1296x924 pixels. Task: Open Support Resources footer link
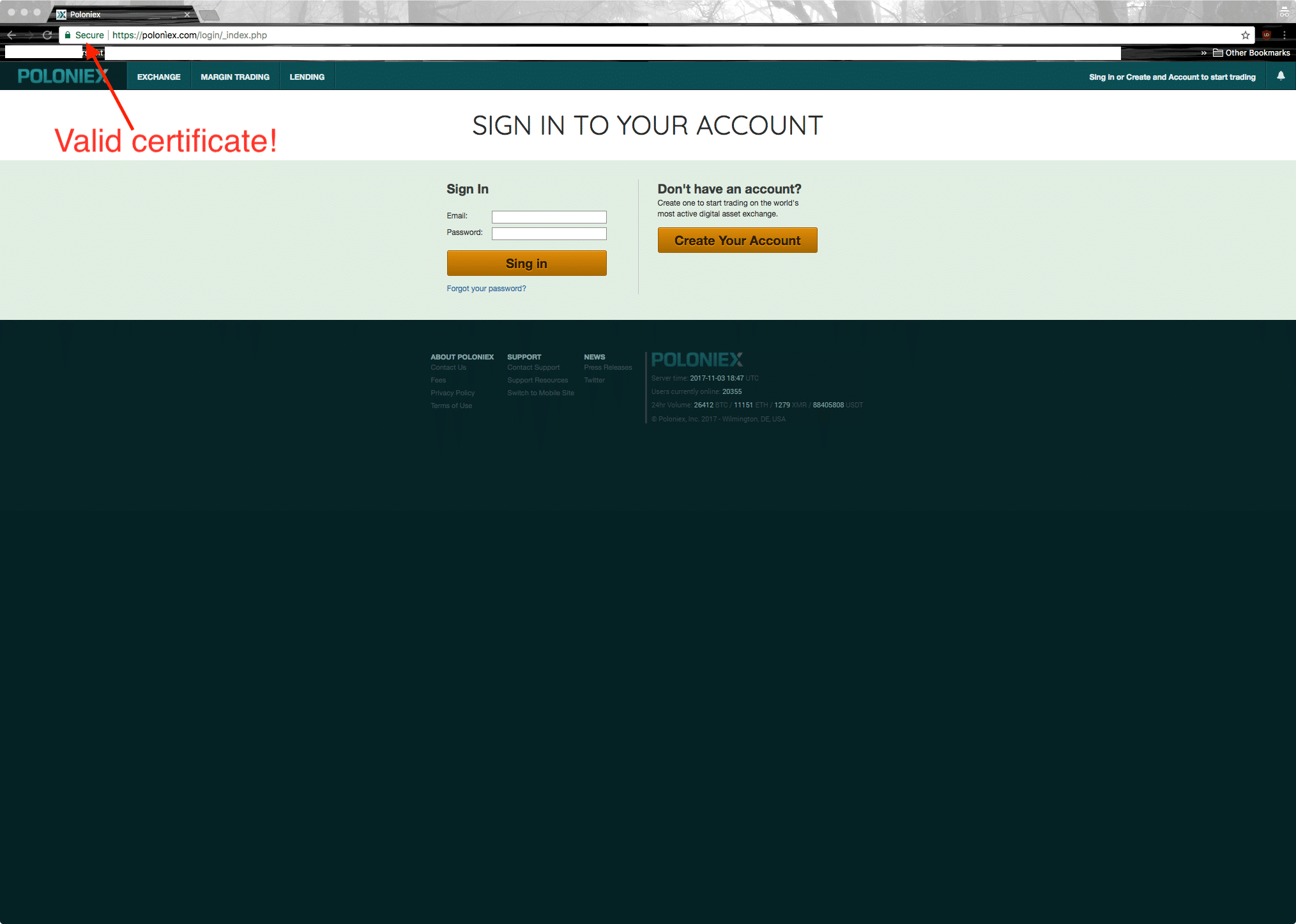click(537, 381)
